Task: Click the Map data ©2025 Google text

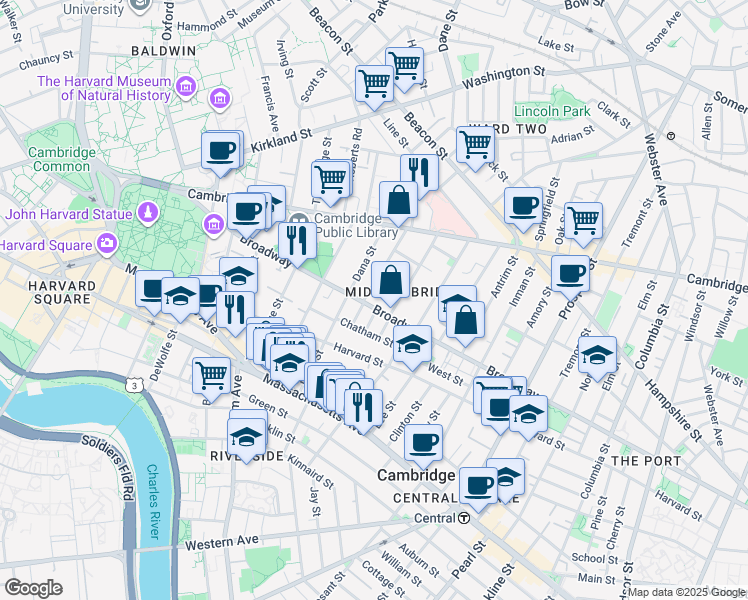Action: click(x=686, y=592)
